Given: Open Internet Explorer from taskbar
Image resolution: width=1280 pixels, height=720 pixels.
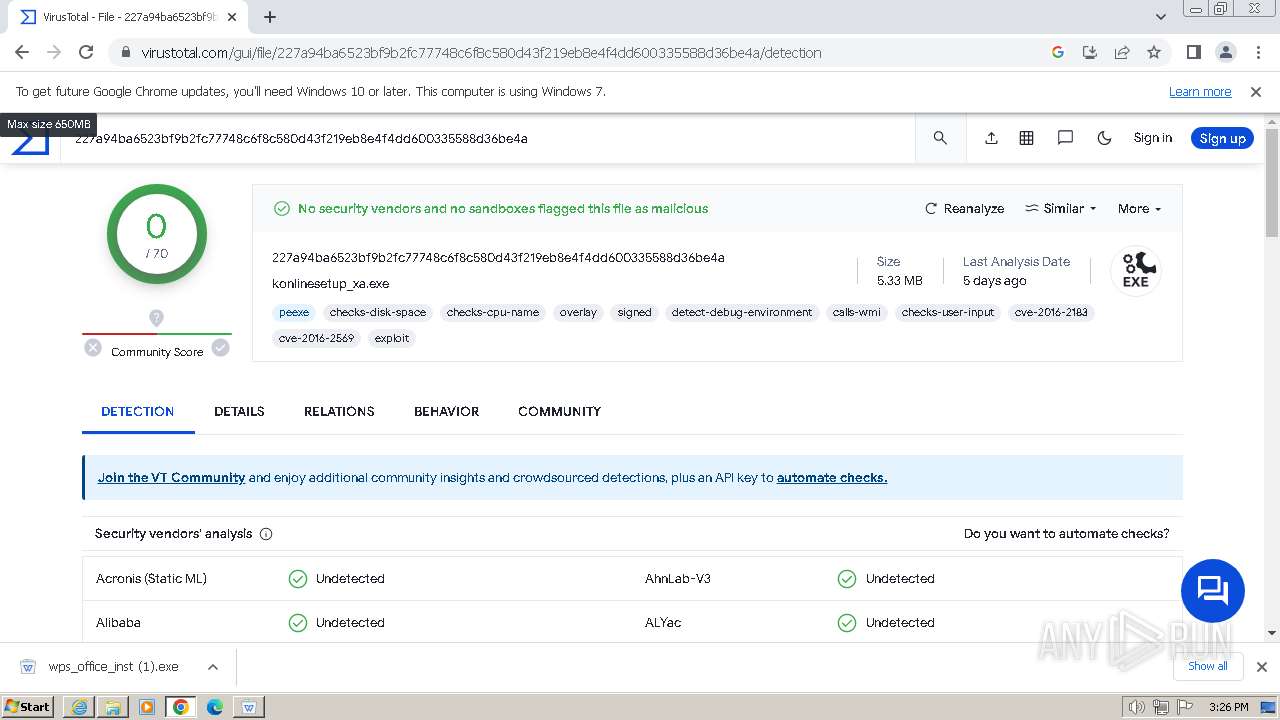Looking at the screenshot, I should (79, 707).
